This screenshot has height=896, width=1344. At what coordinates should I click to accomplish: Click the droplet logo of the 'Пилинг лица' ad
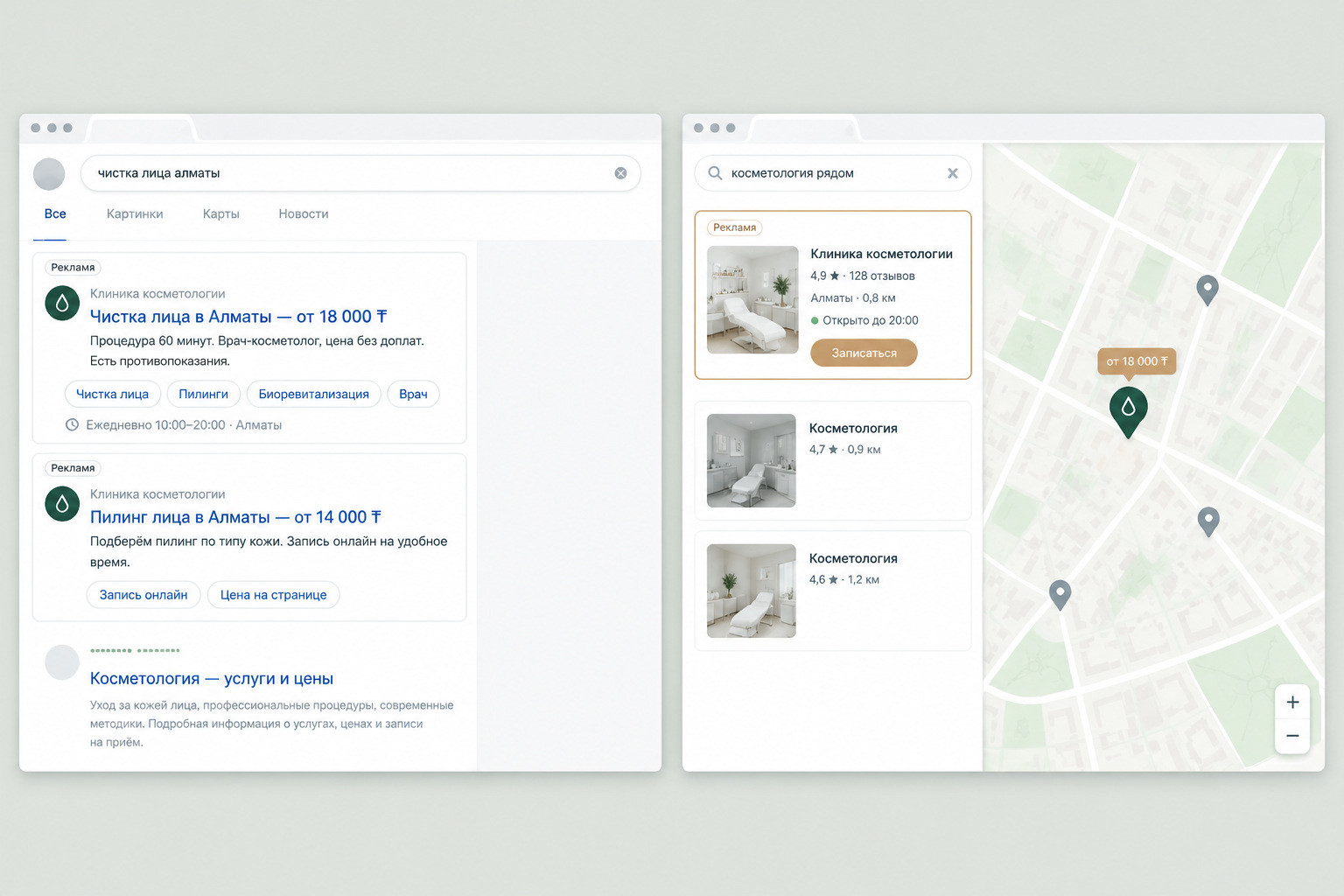(62, 504)
